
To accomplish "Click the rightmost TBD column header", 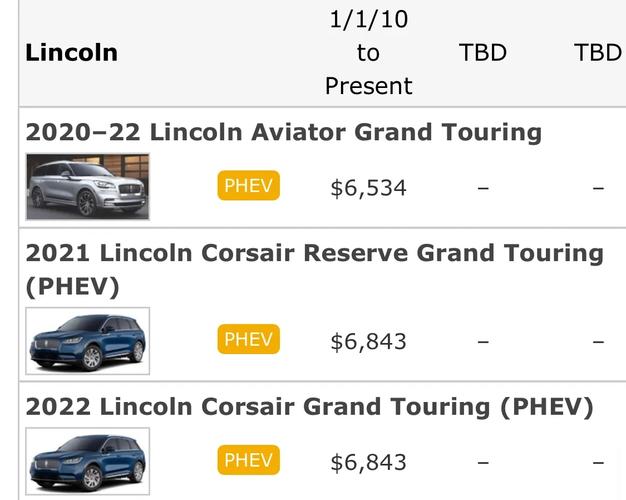I will click(x=598, y=52).
